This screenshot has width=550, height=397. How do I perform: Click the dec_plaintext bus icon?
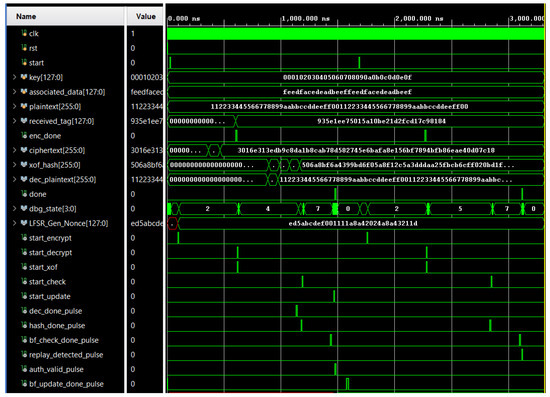24,179
